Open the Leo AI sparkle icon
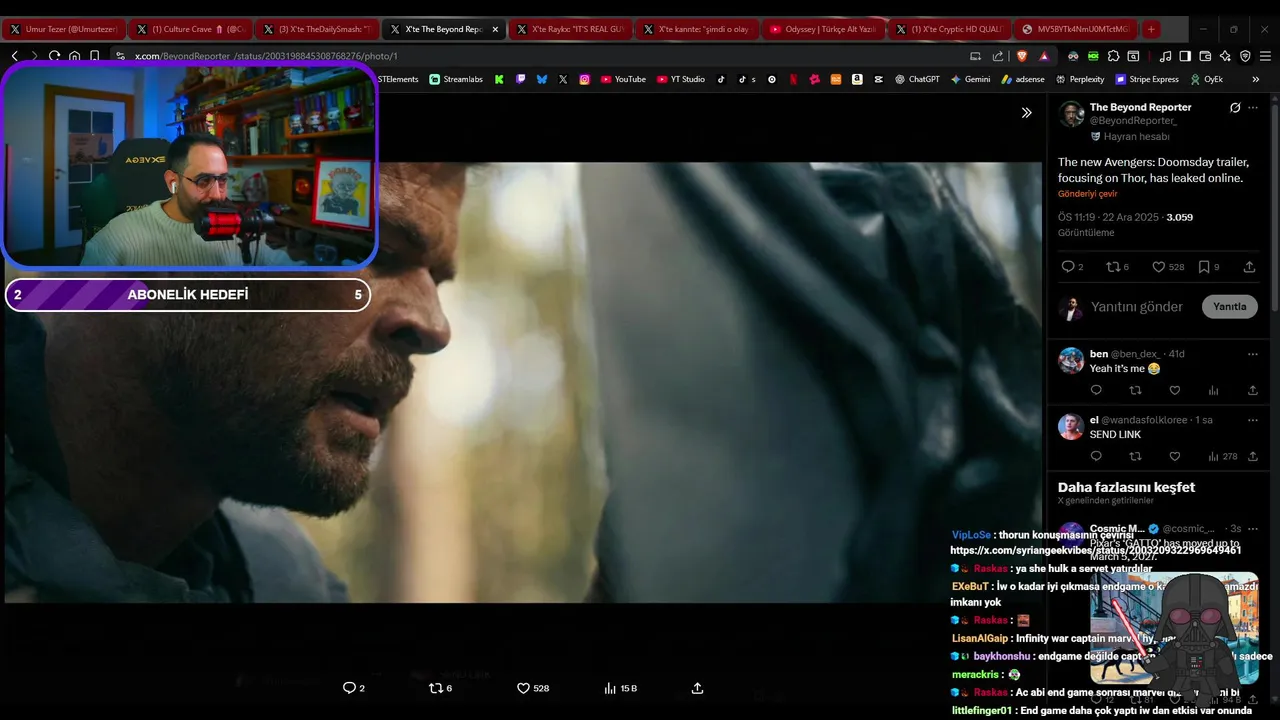 (x=1225, y=56)
